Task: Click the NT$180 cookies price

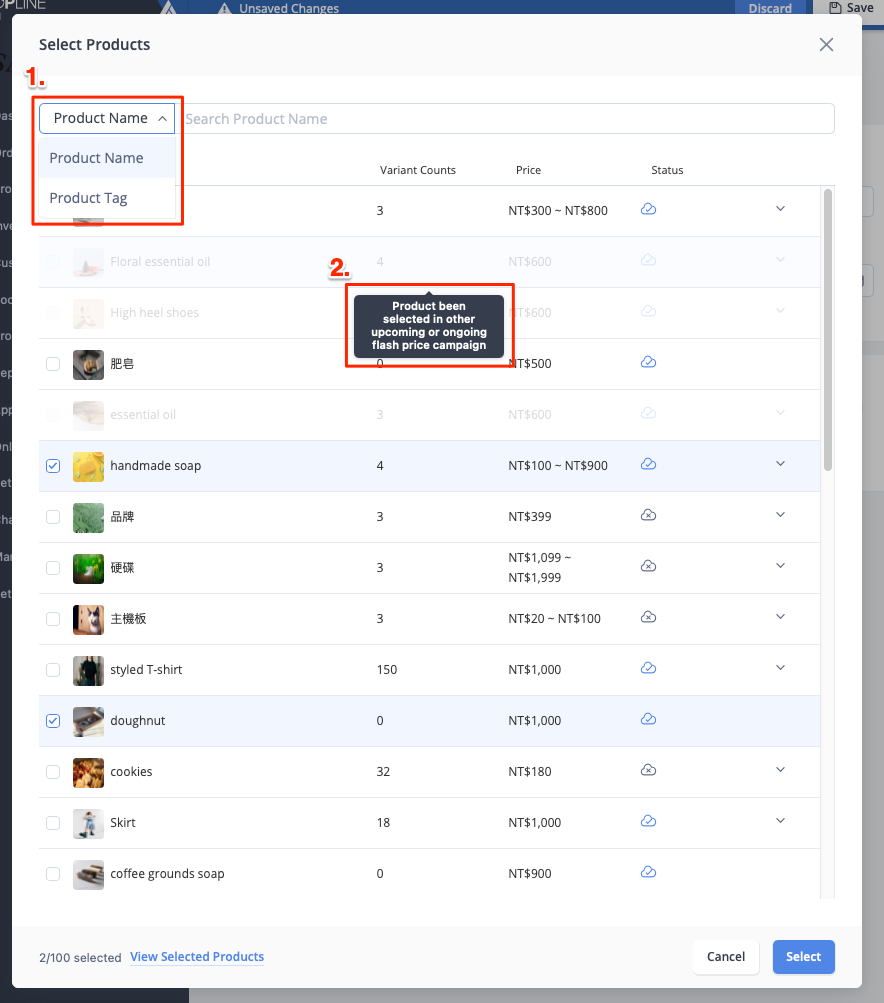Action: click(530, 771)
